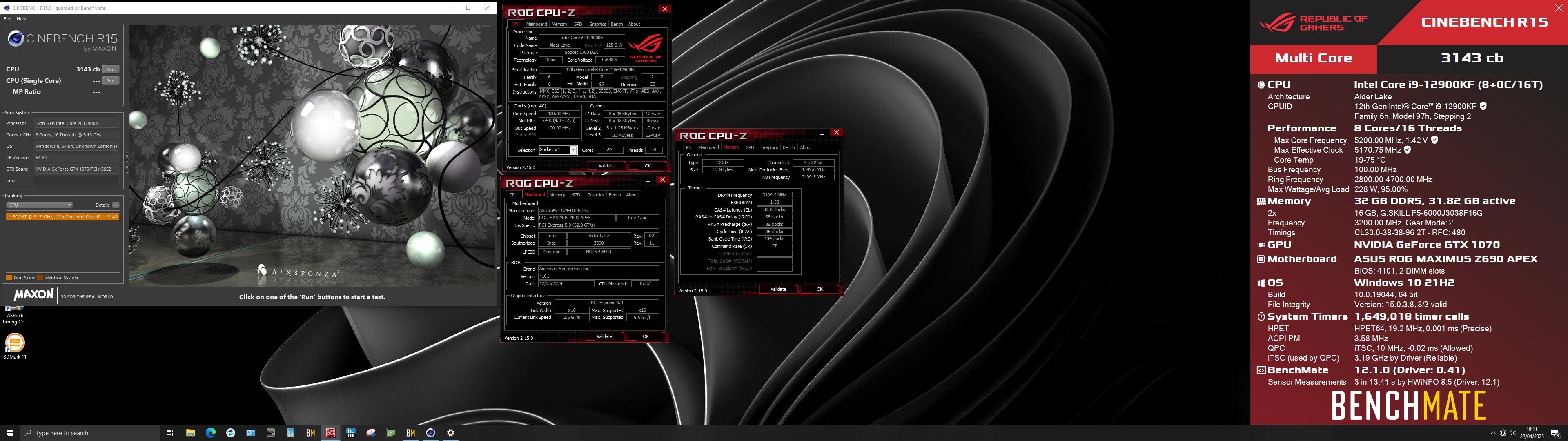Switch to Graphics tab in CPU-Z Memory window
This screenshot has height=441, width=1568.
[769, 147]
